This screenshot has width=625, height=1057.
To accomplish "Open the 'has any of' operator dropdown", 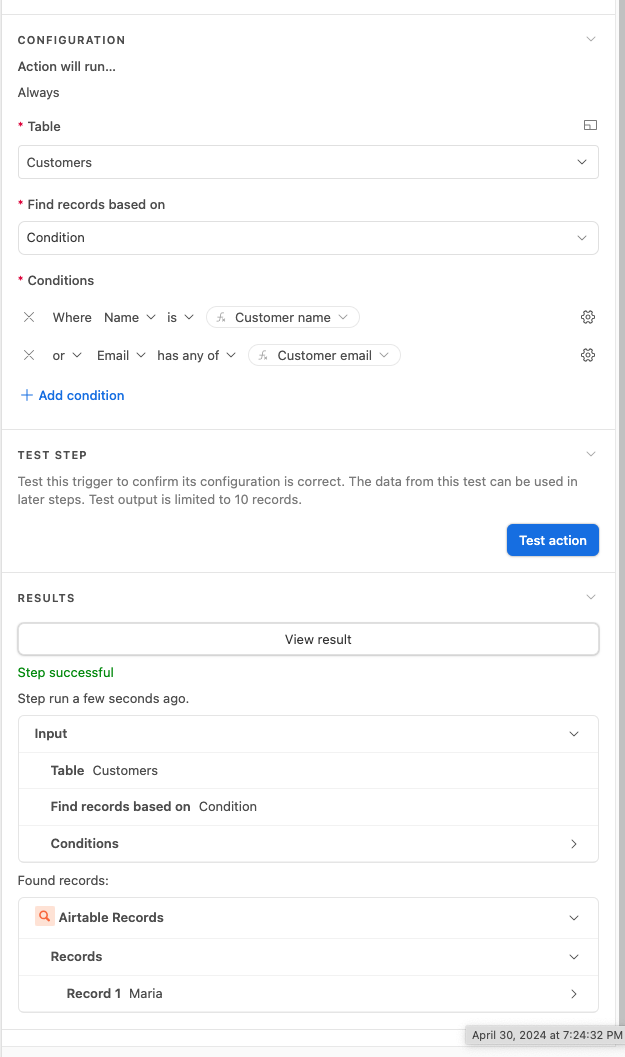I will click(196, 355).
